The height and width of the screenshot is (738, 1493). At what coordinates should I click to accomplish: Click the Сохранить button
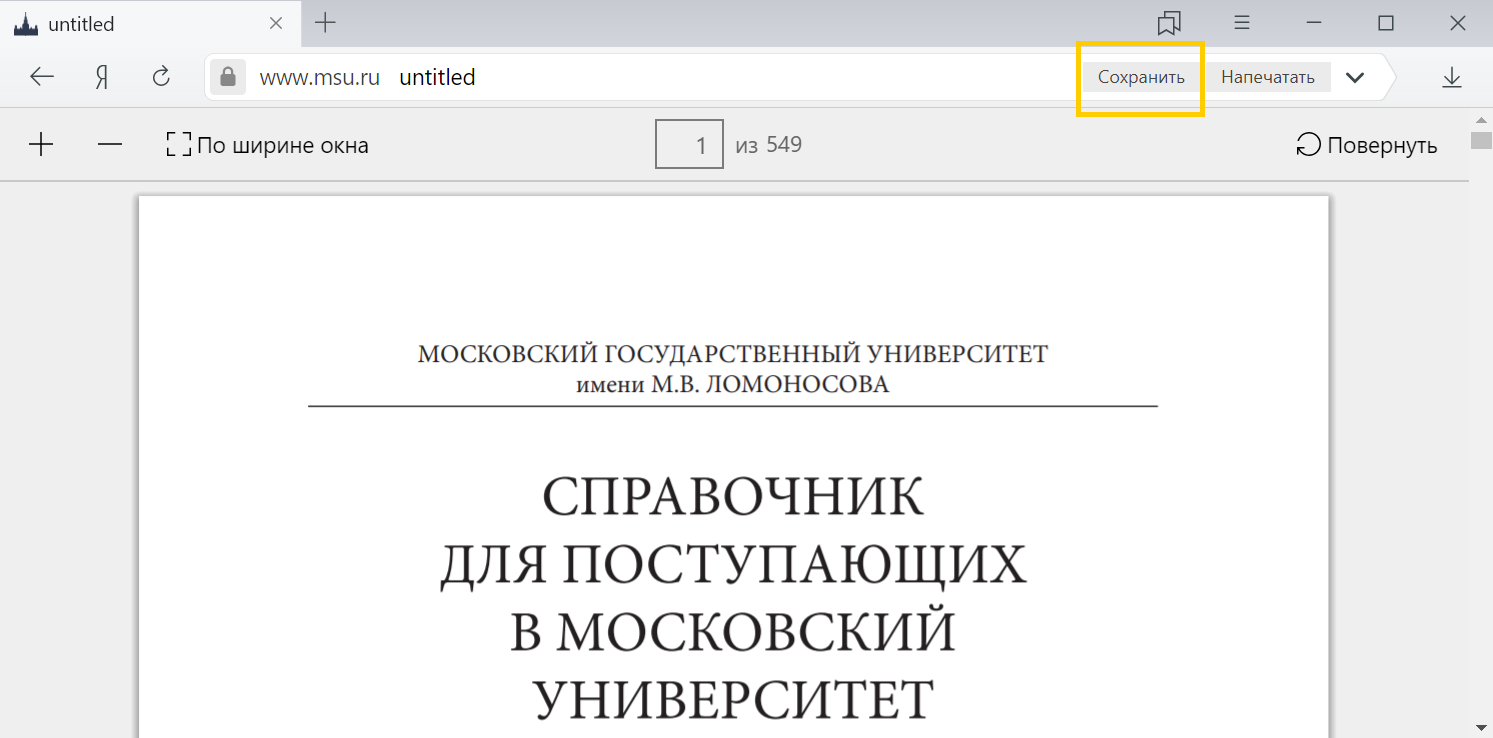point(1141,77)
